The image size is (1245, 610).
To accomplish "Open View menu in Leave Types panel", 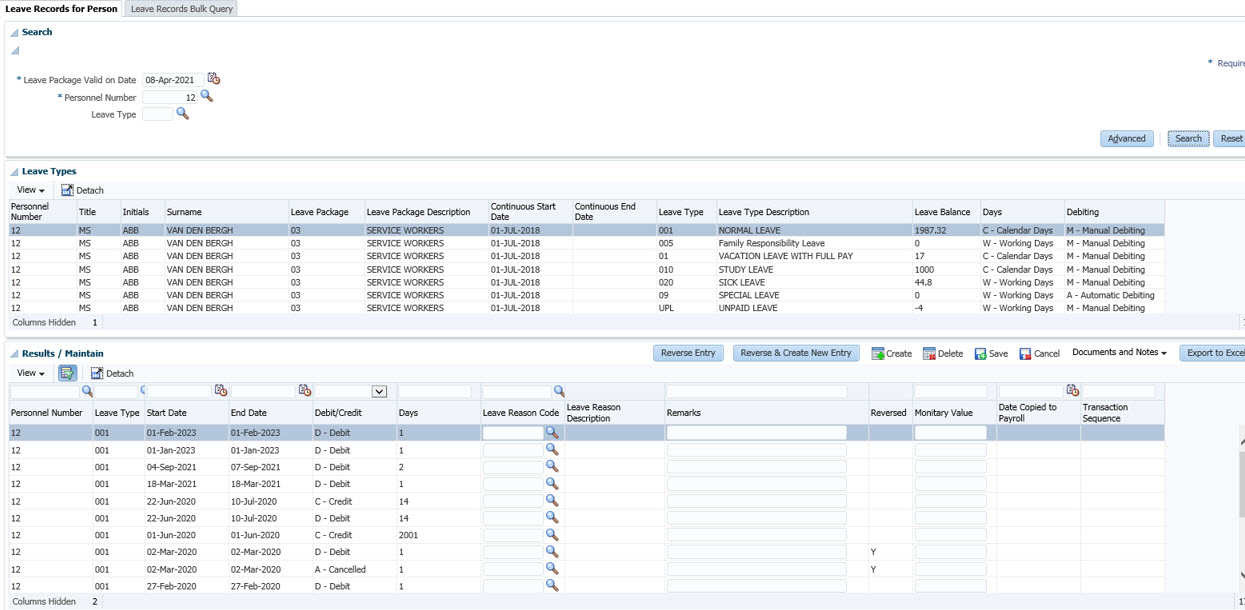I will [30, 190].
